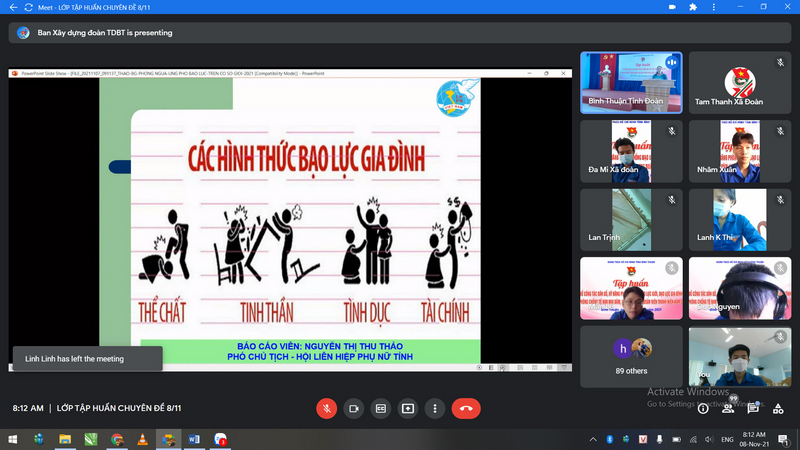Viewport: 800px width, 450px height.
Task: Turn on closed captions
Action: pos(380,408)
